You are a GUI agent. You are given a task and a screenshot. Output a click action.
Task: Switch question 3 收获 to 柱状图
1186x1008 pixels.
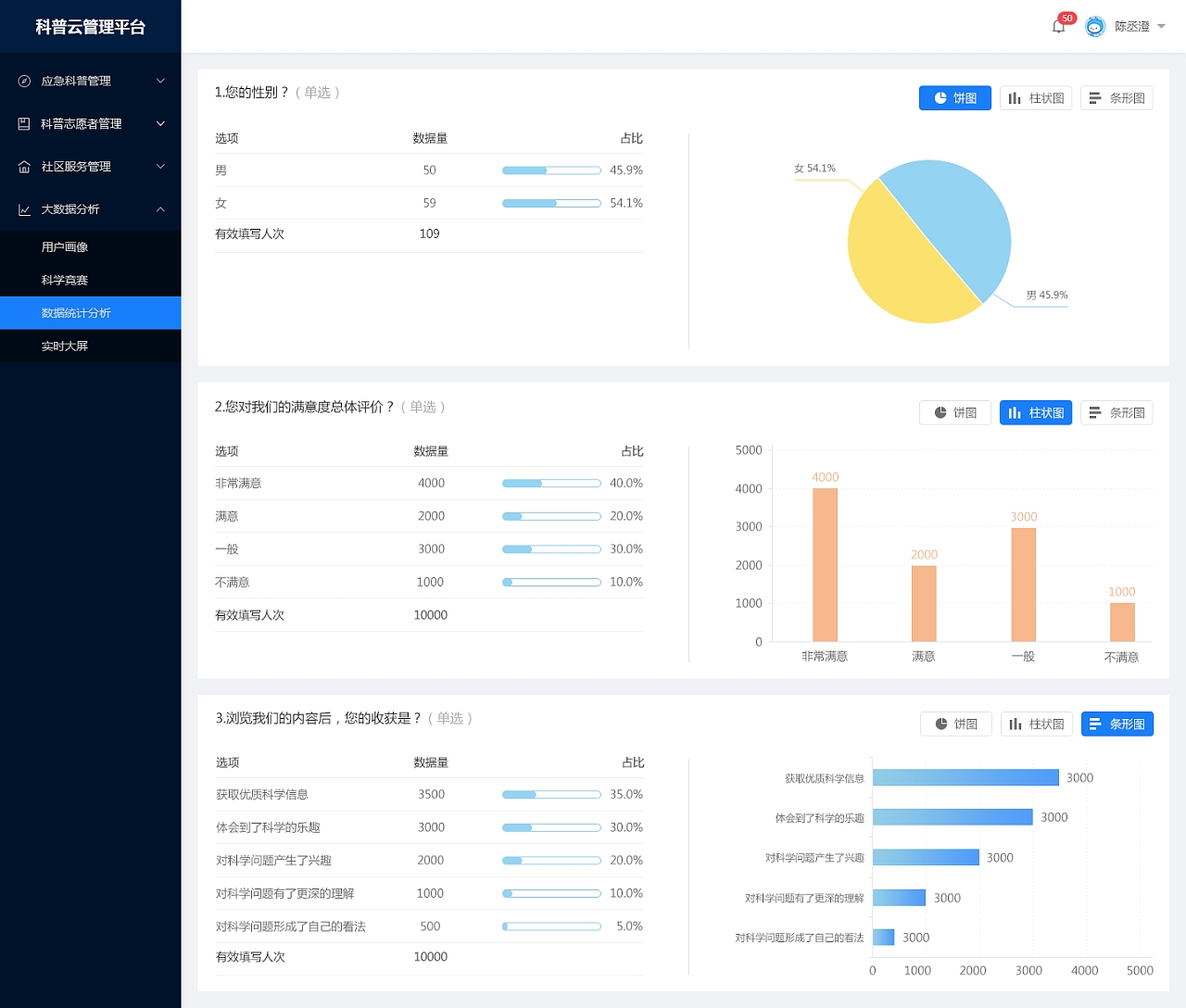coord(1036,724)
